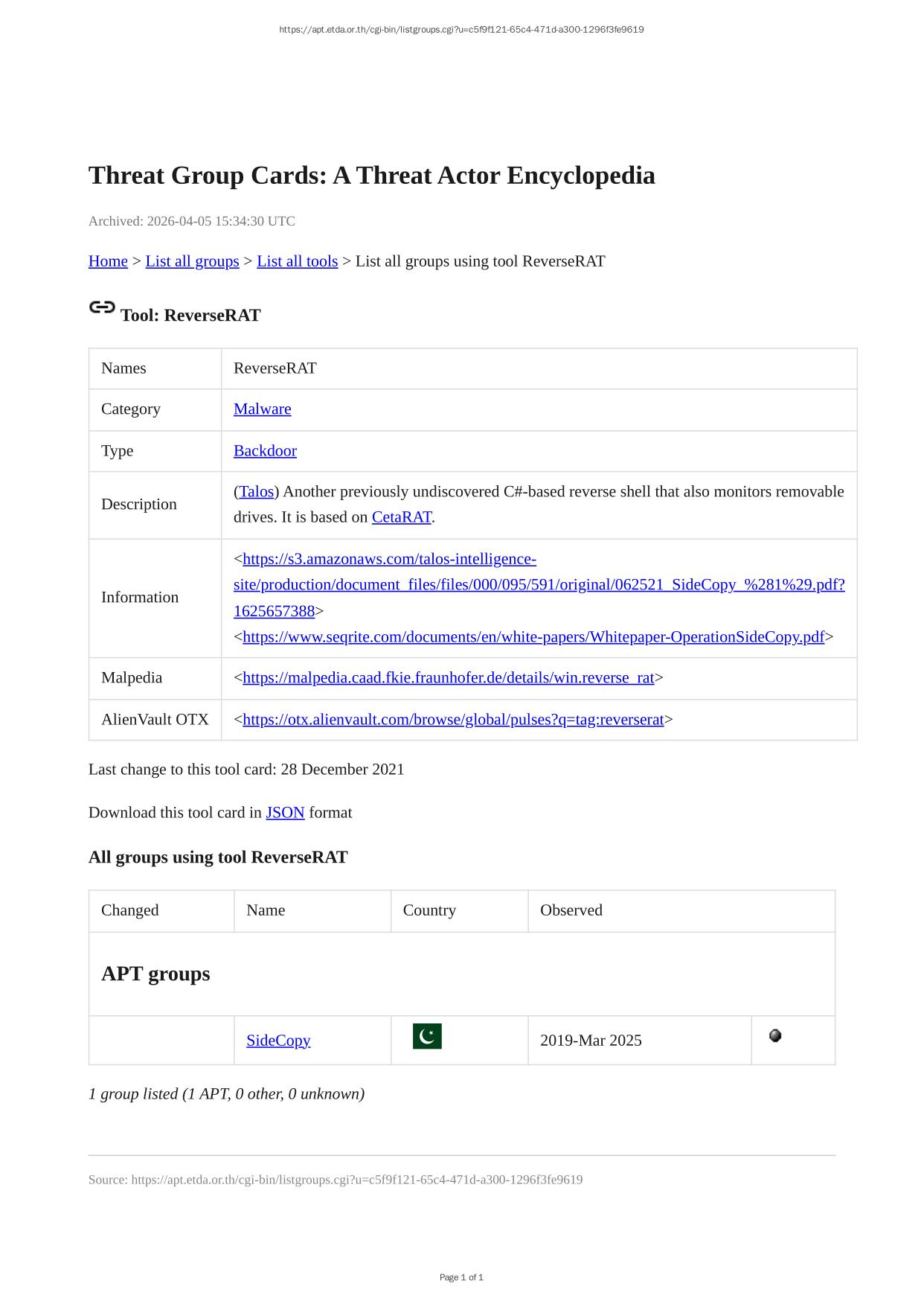The image size is (924, 1307).
Task: Visit the CetaRAT tool link
Action: coord(402,517)
